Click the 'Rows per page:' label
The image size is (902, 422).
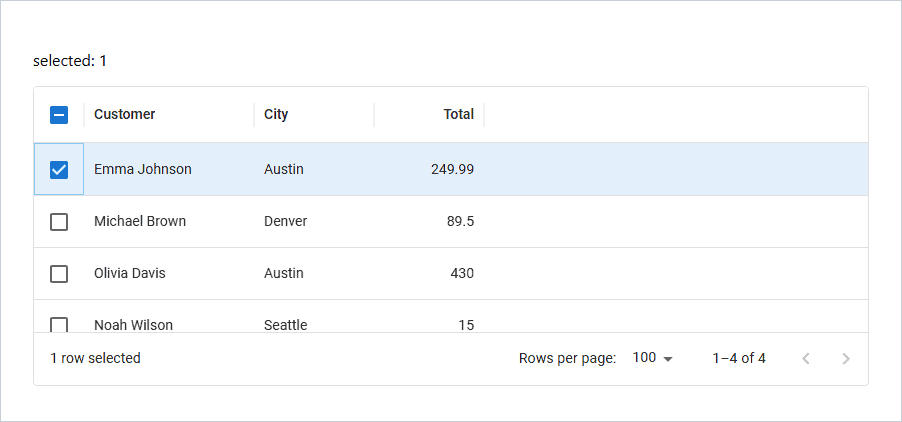pos(567,358)
